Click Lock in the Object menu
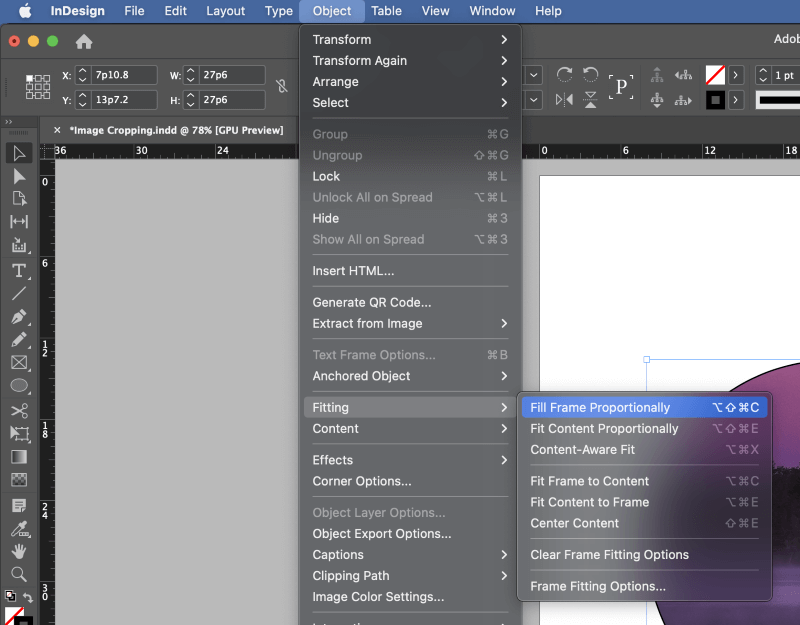 (410, 176)
